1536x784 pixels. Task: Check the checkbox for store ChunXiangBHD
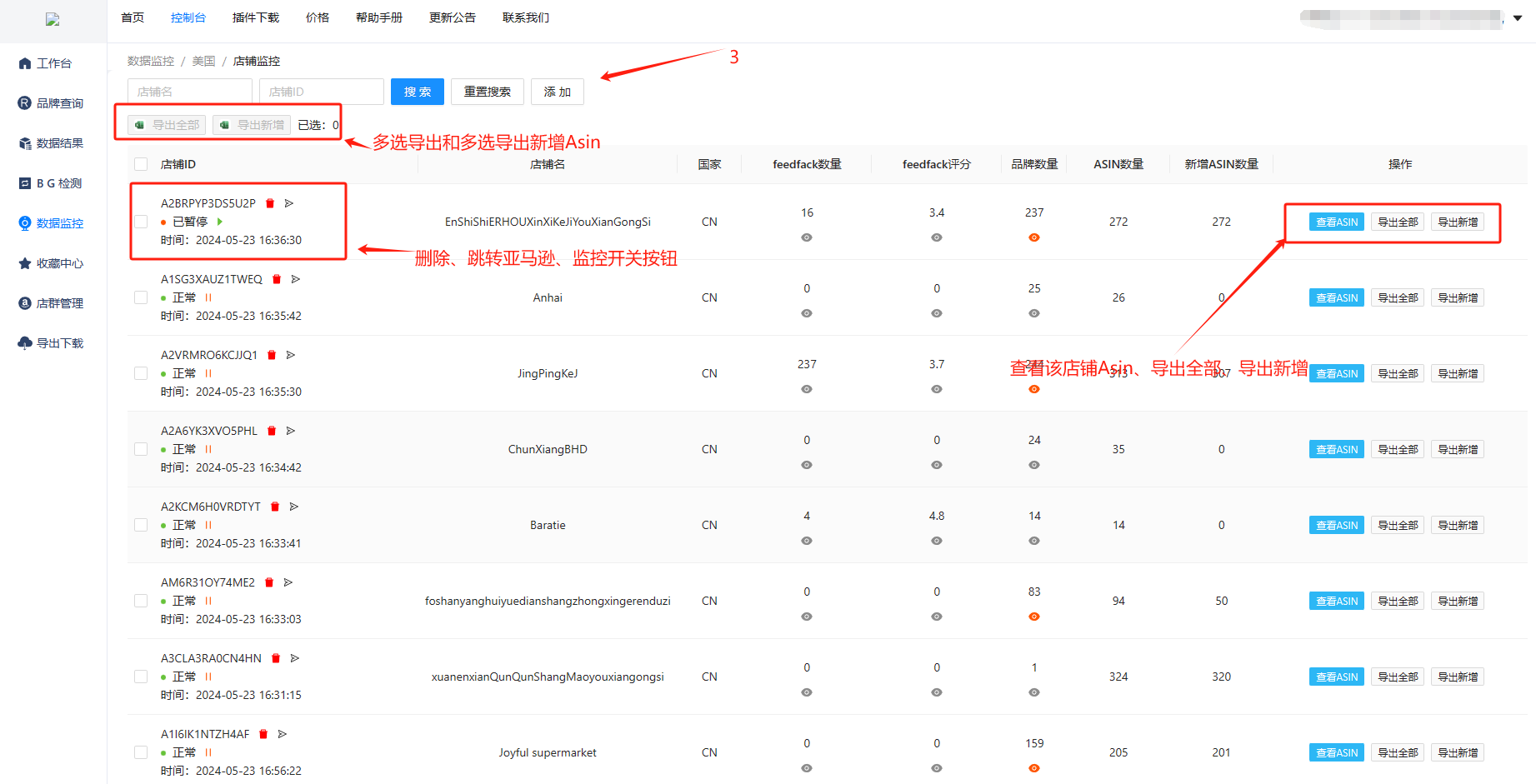click(141, 449)
